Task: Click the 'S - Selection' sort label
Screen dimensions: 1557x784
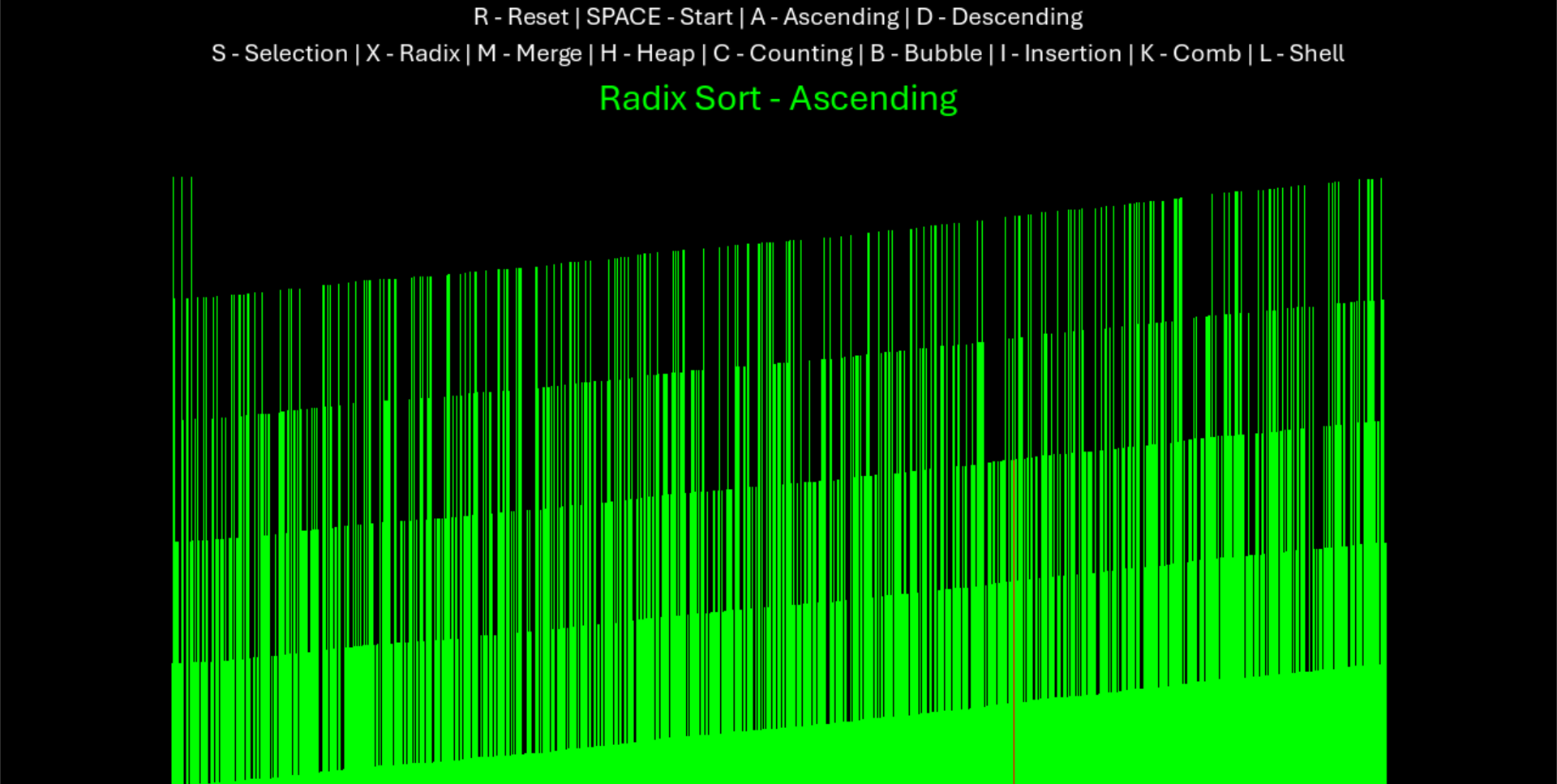Action: point(280,54)
